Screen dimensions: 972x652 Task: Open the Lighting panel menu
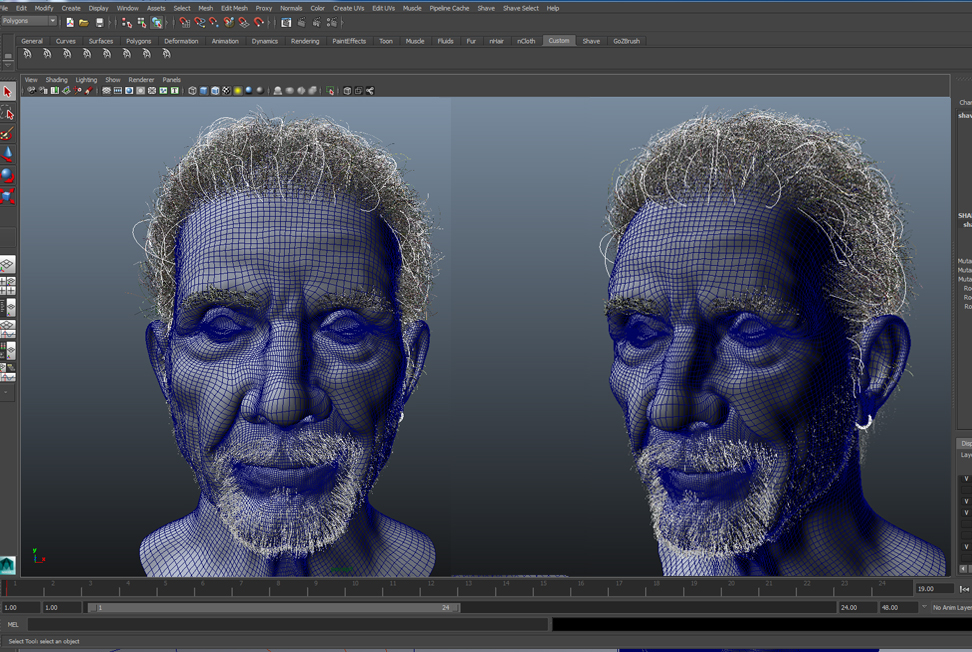tap(86, 80)
